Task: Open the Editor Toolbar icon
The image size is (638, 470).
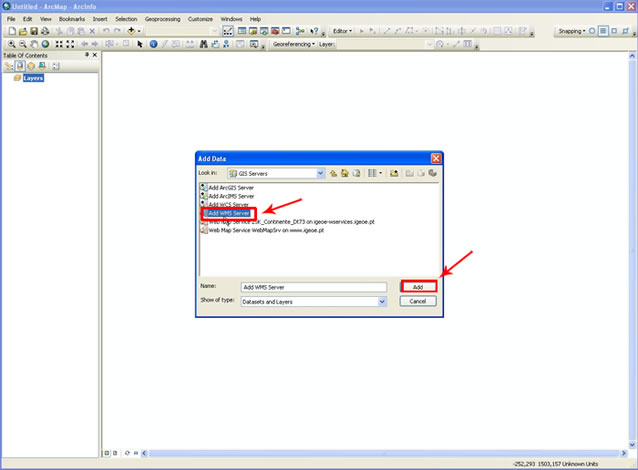Action: 228,31
